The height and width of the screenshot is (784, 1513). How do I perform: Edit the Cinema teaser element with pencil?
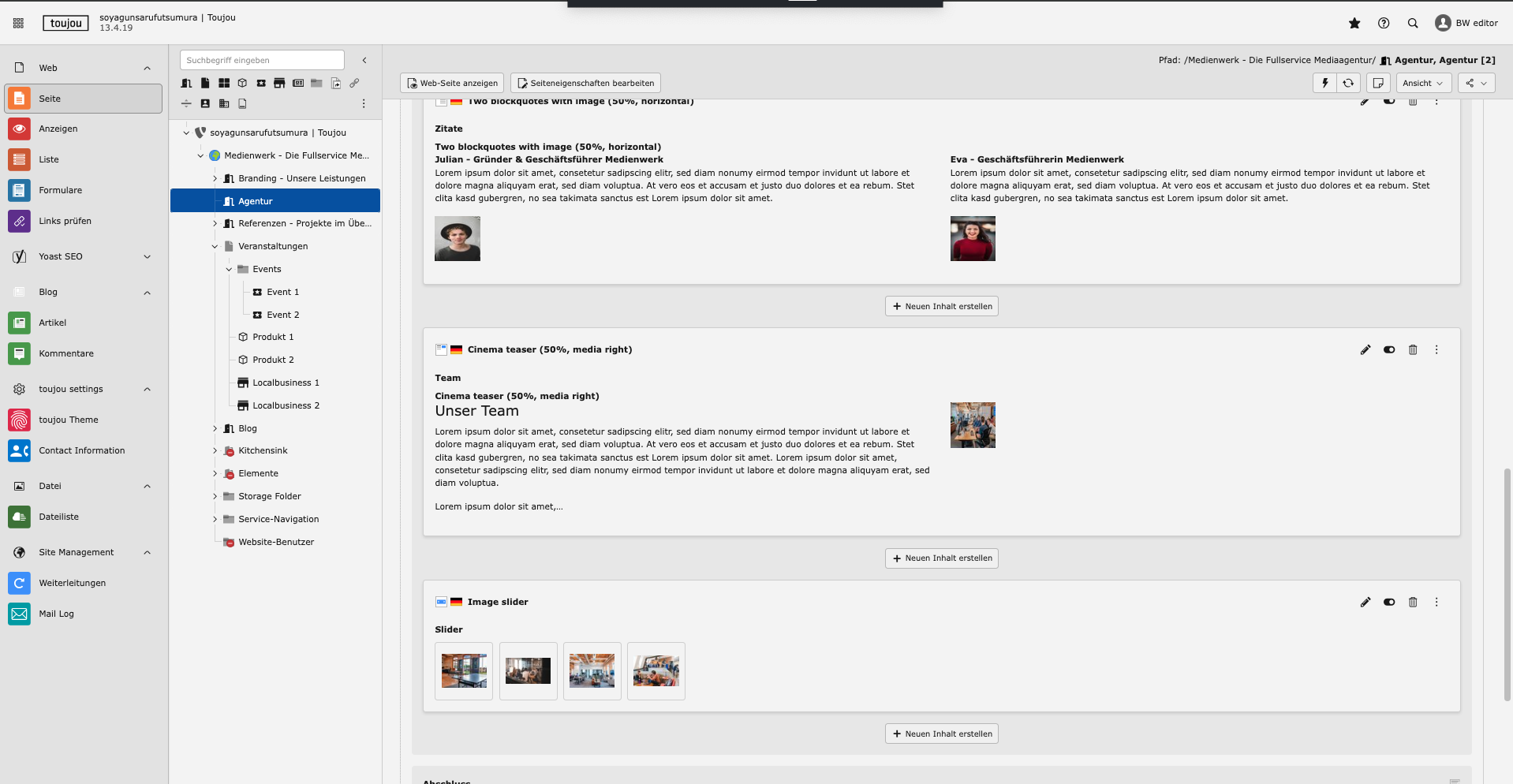(x=1365, y=350)
